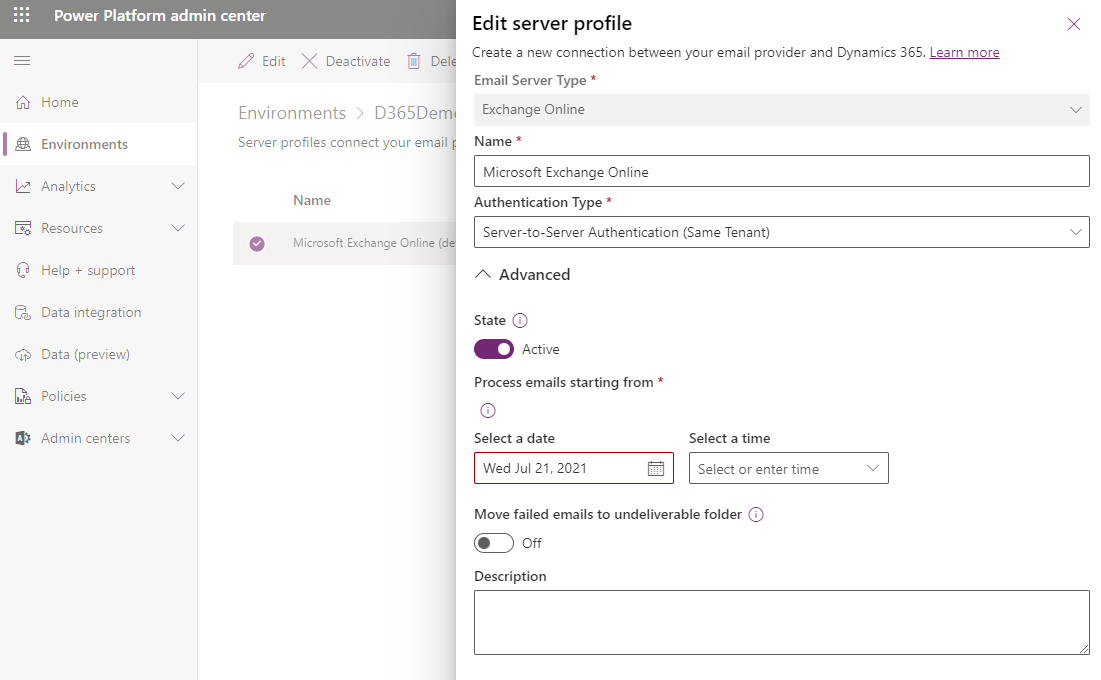1101x680 pixels.
Task: Click the Environments globe icon
Action: tap(23, 144)
